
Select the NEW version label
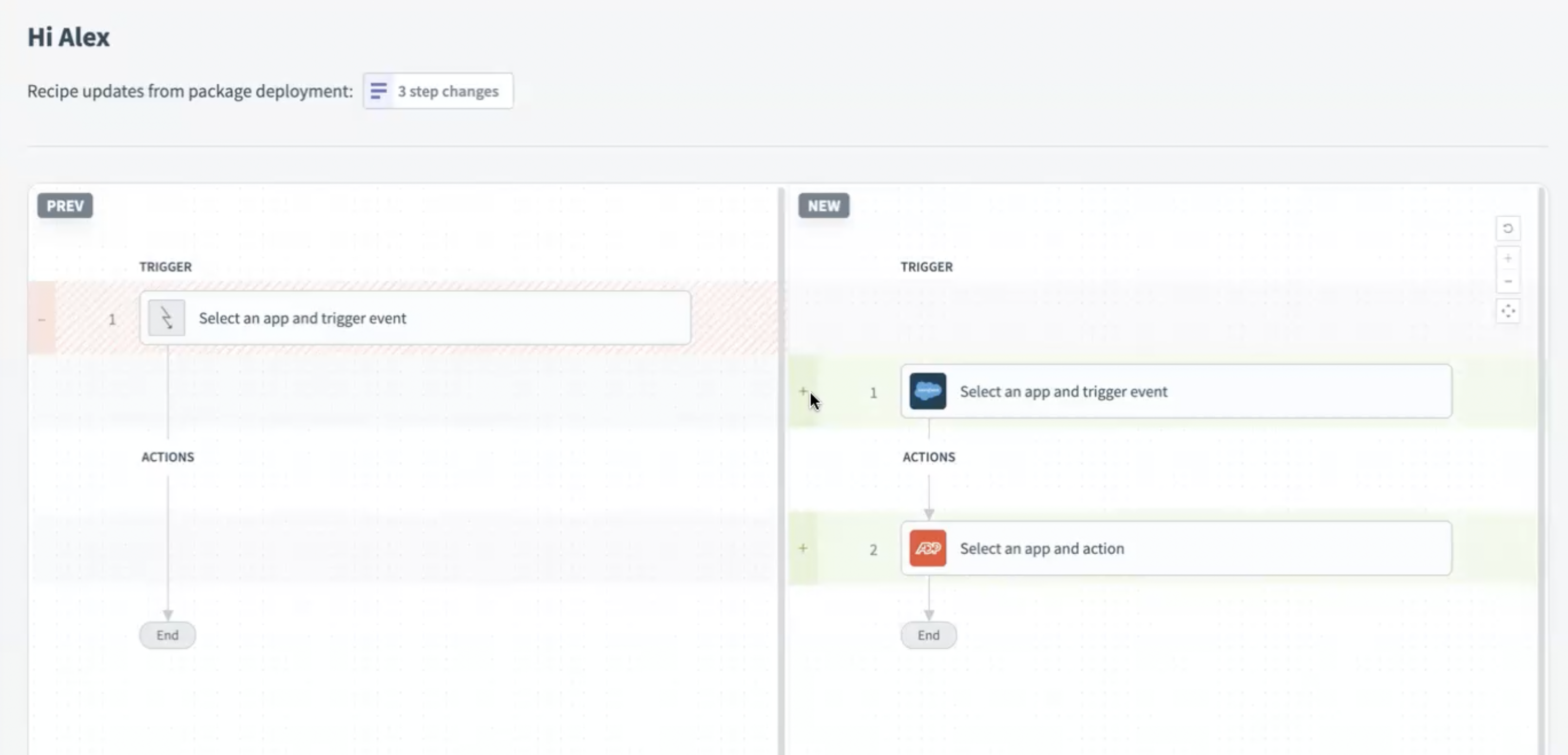823,206
